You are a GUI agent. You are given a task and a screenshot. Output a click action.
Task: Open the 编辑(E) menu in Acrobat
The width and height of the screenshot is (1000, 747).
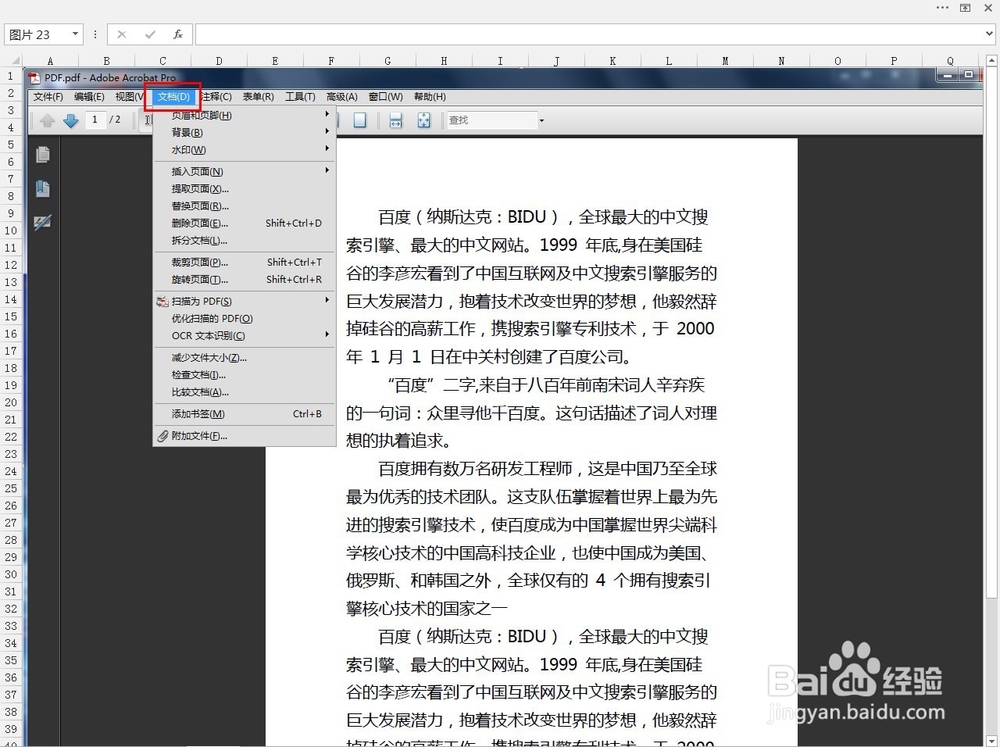tap(89, 97)
